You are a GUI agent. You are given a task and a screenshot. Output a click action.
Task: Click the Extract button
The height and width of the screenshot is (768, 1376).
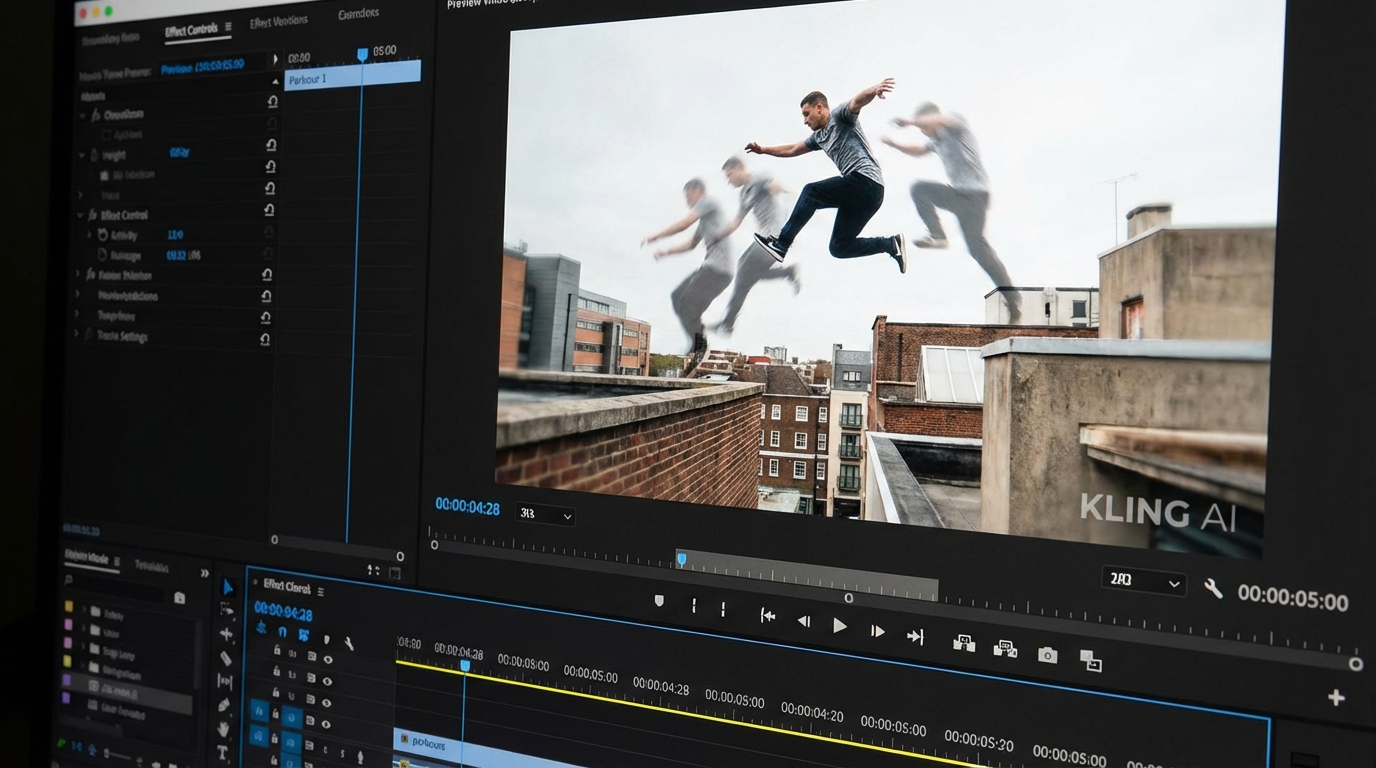point(1005,649)
